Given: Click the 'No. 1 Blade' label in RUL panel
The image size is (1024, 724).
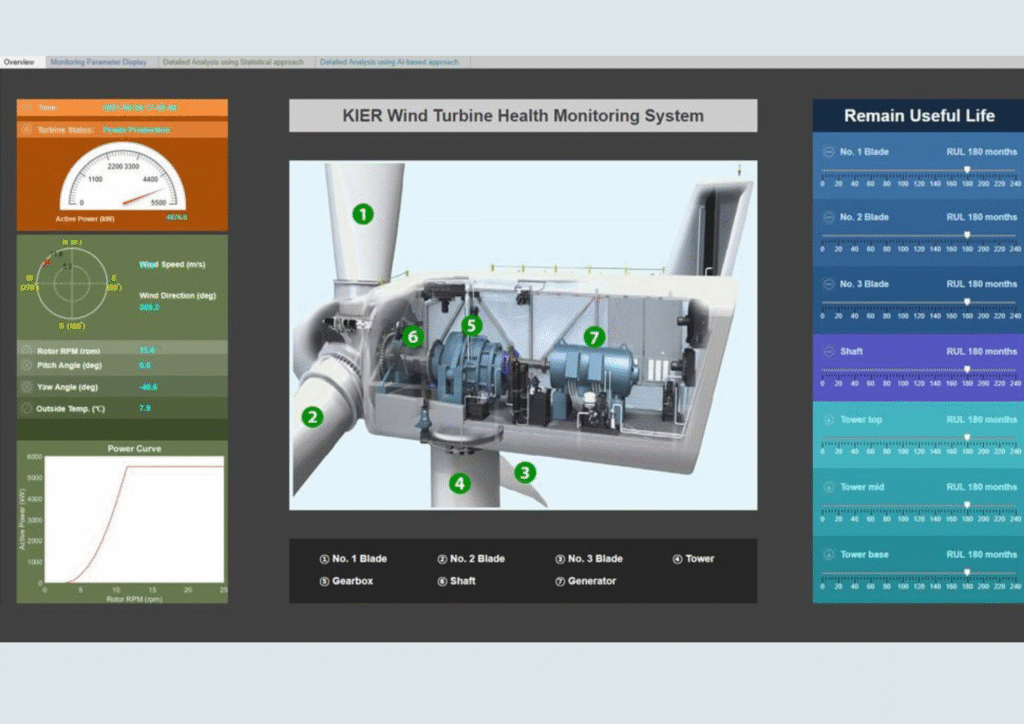Looking at the screenshot, I should coord(864,151).
